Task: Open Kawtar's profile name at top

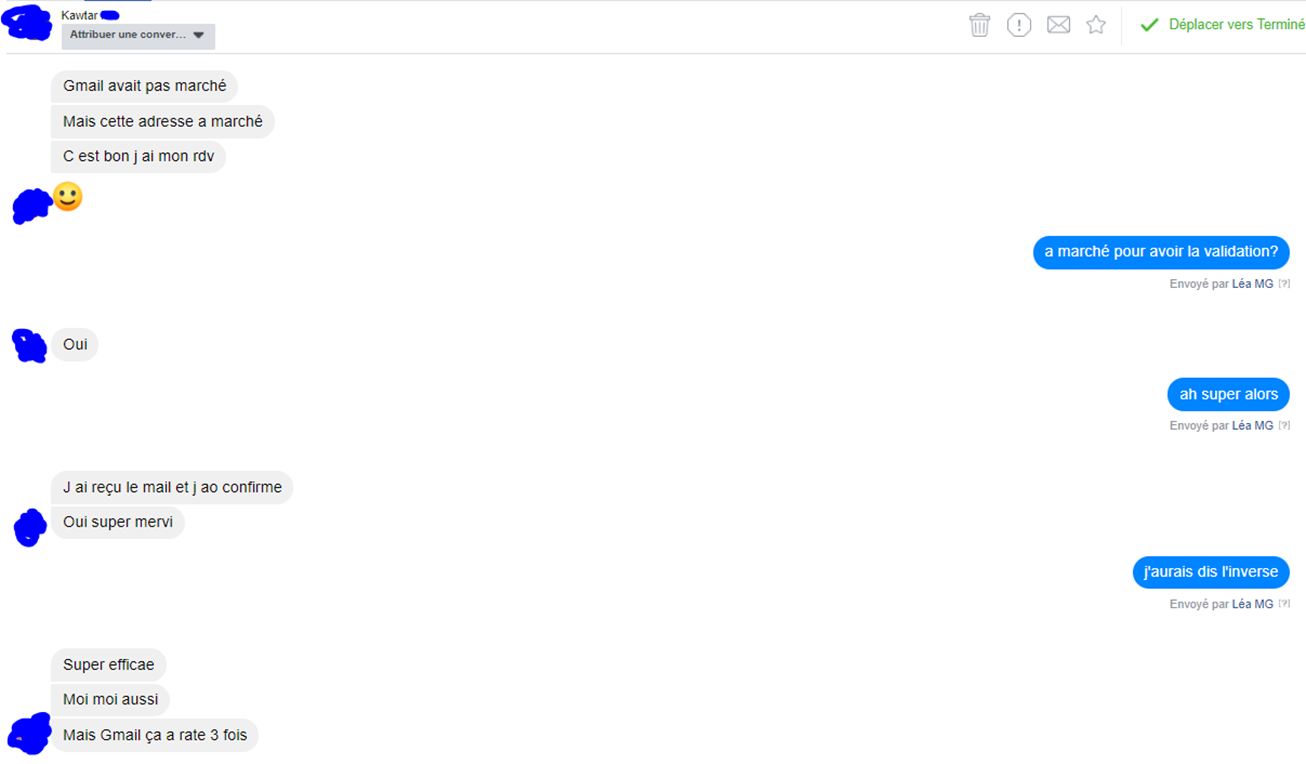Action: [x=79, y=15]
